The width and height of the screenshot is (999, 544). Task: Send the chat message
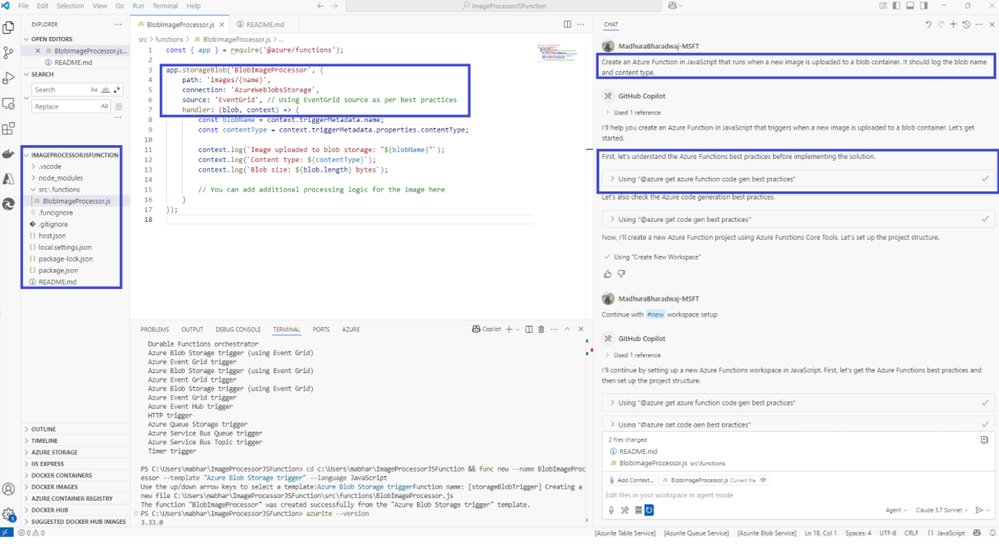tap(979, 510)
